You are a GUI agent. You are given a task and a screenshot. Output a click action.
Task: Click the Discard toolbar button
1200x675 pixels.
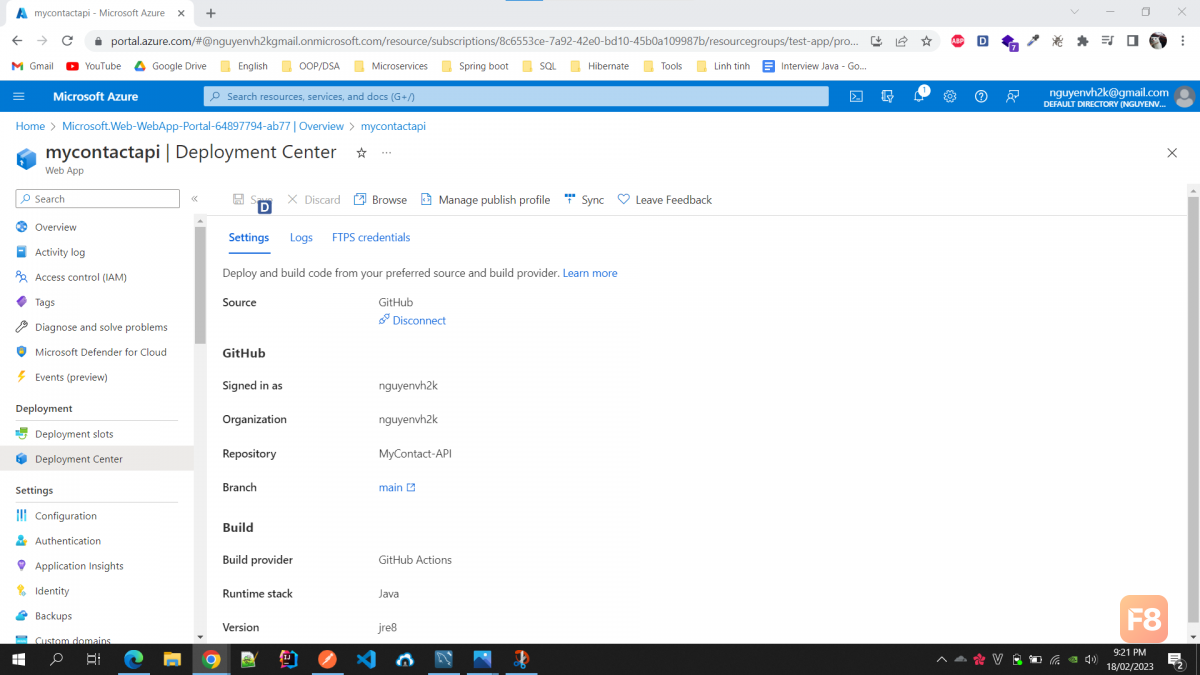[x=314, y=200]
